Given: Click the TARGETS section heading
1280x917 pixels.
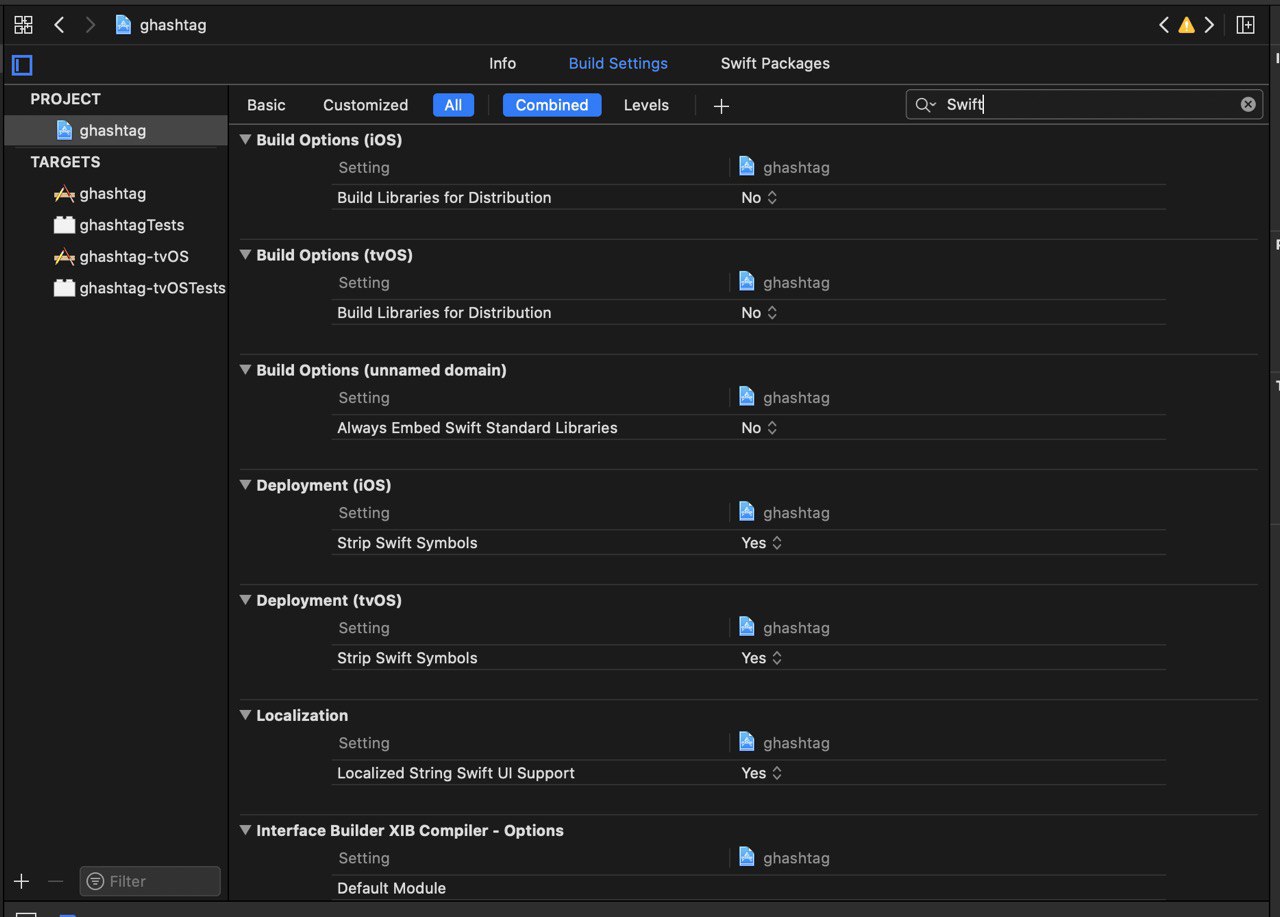Looking at the screenshot, I should point(65,162).
